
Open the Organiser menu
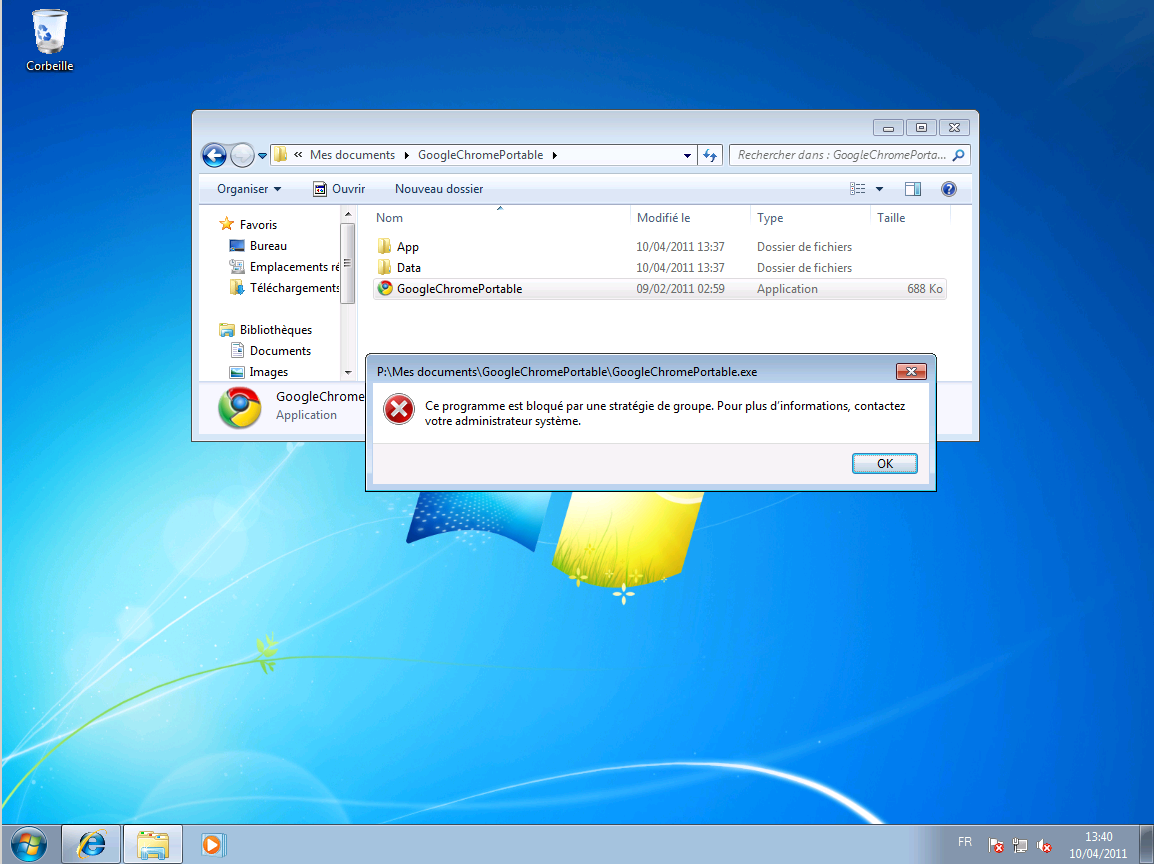249,189
